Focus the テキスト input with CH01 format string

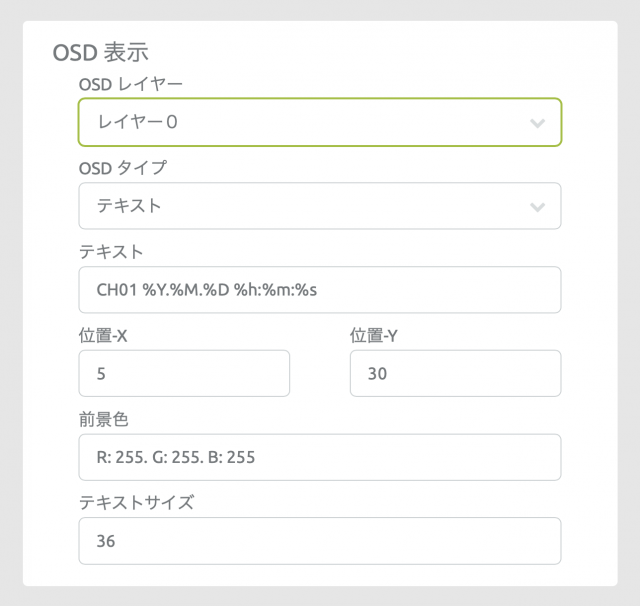tap(319, 290)
